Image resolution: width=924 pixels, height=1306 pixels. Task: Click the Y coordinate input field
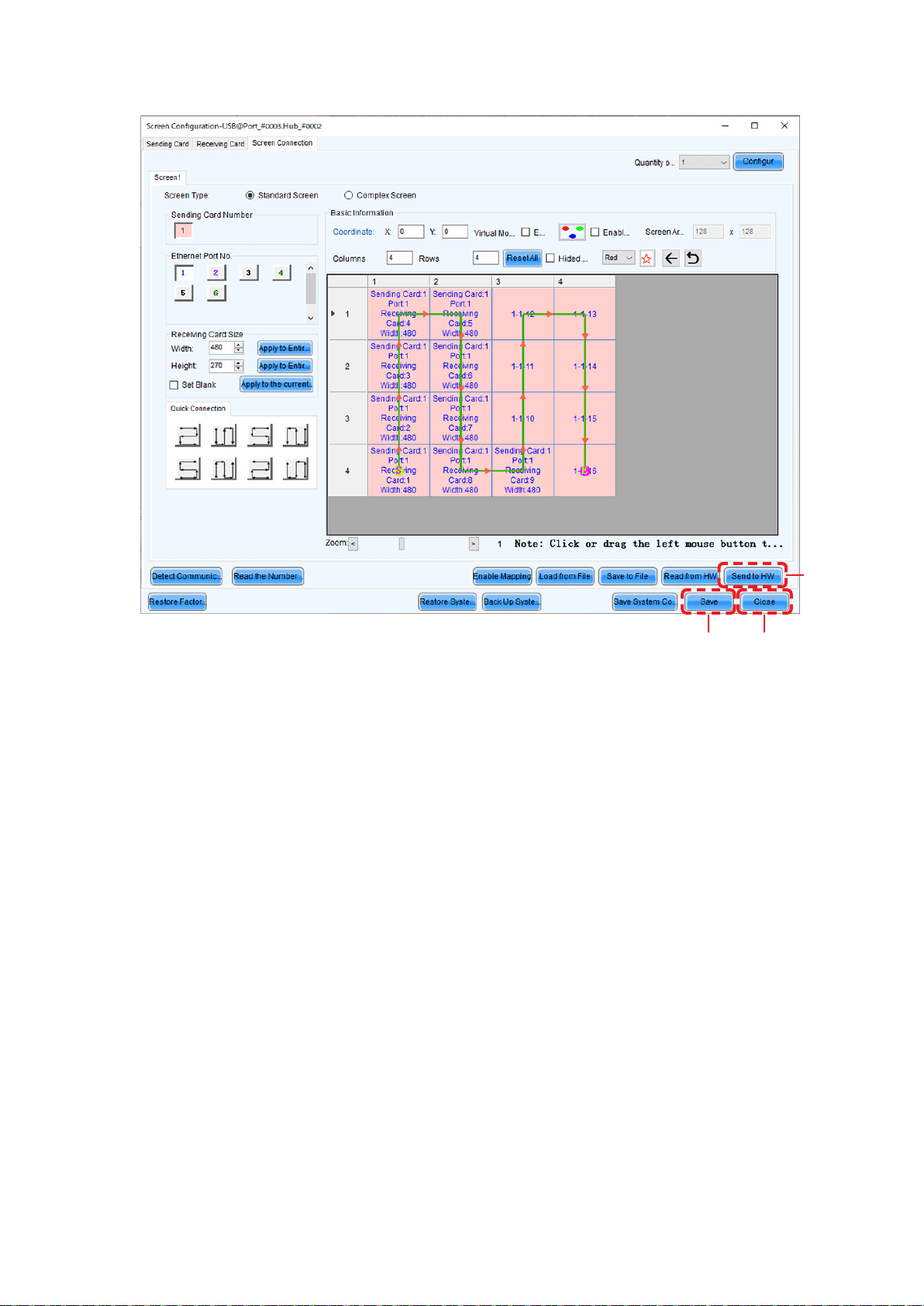(x=455, y=232)
